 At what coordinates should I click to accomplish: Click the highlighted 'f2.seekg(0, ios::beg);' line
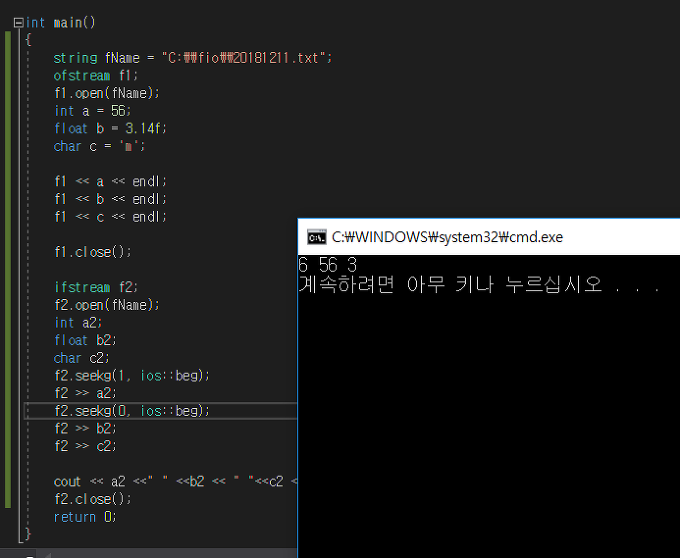(x=132, y=411)
